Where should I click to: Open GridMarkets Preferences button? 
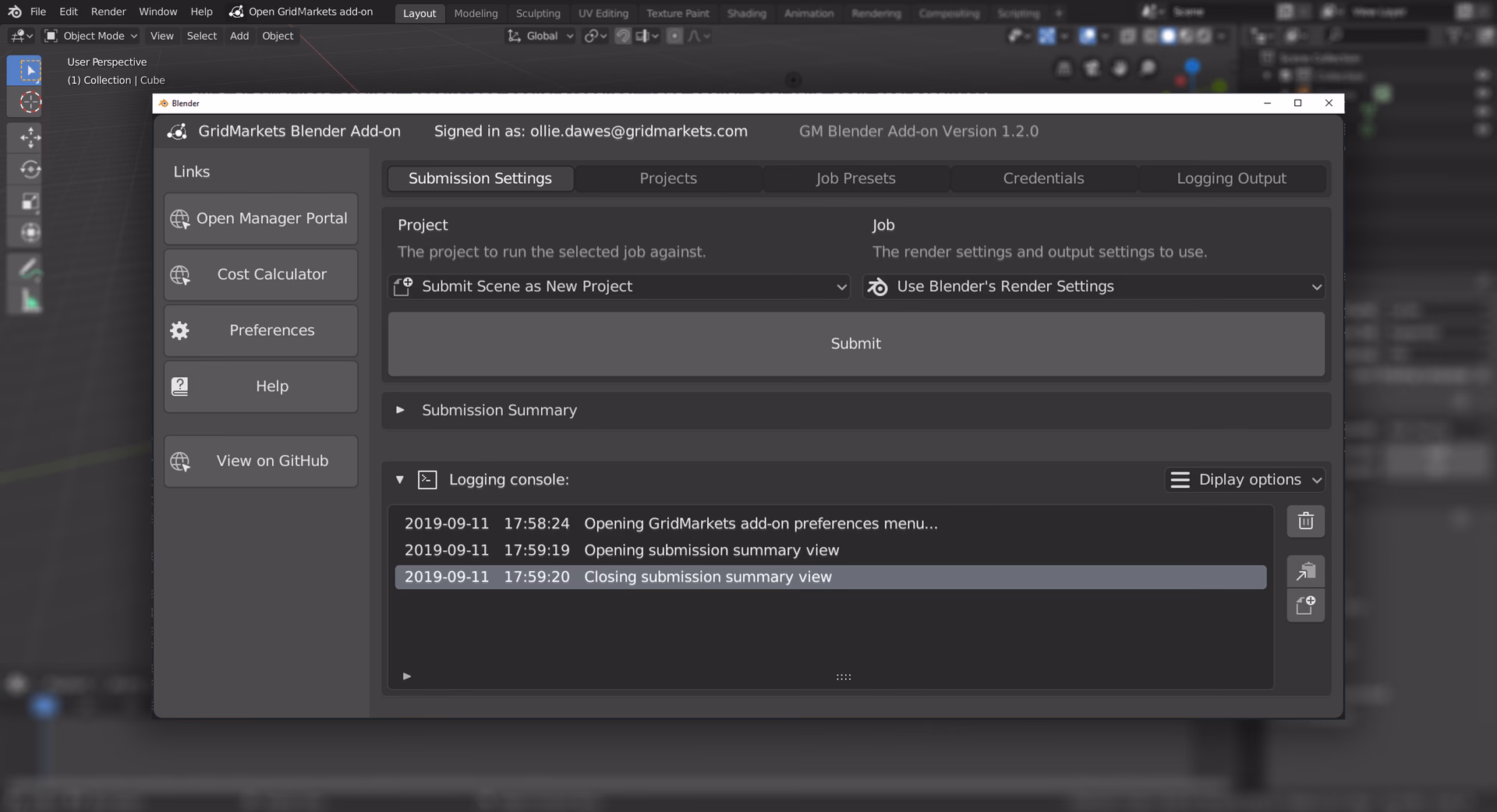click(x=261, y=330)
